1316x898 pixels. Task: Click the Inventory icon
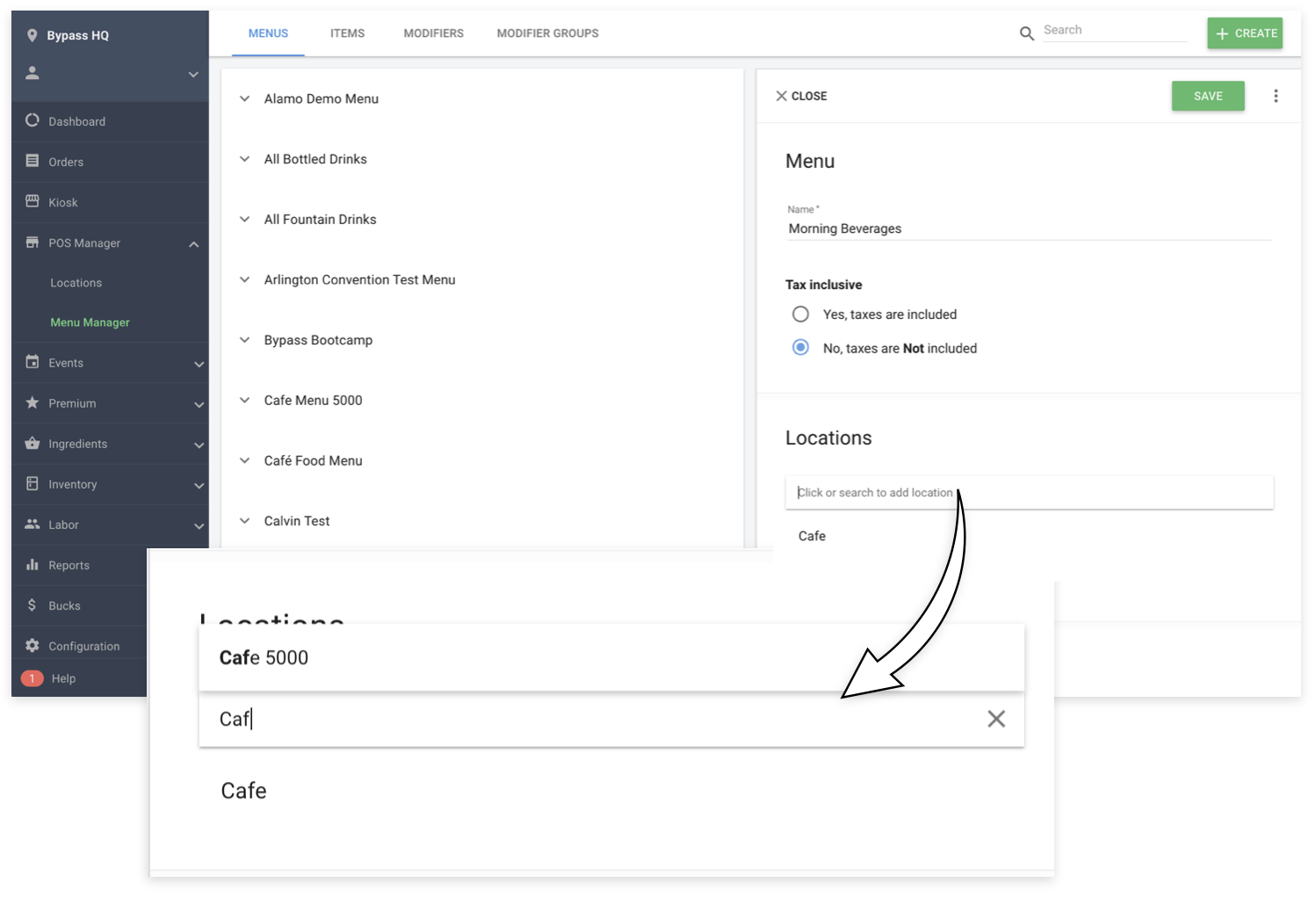coord(33,483)
